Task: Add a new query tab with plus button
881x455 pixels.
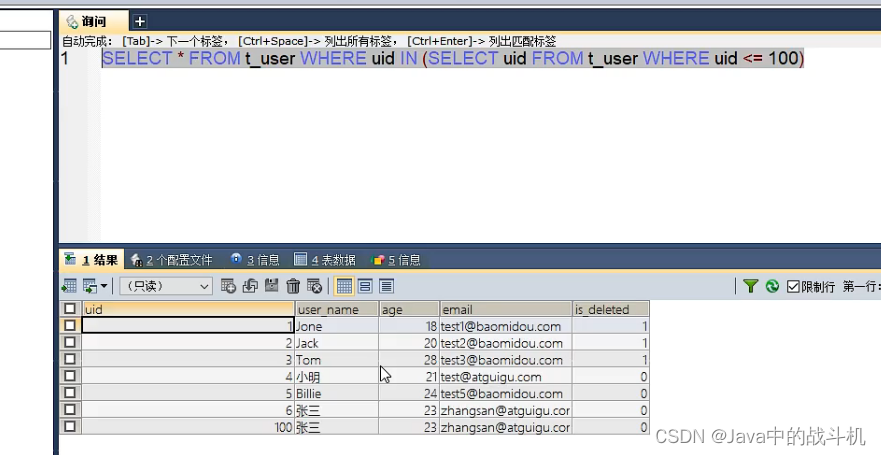Action: click(x=139, y=21)
